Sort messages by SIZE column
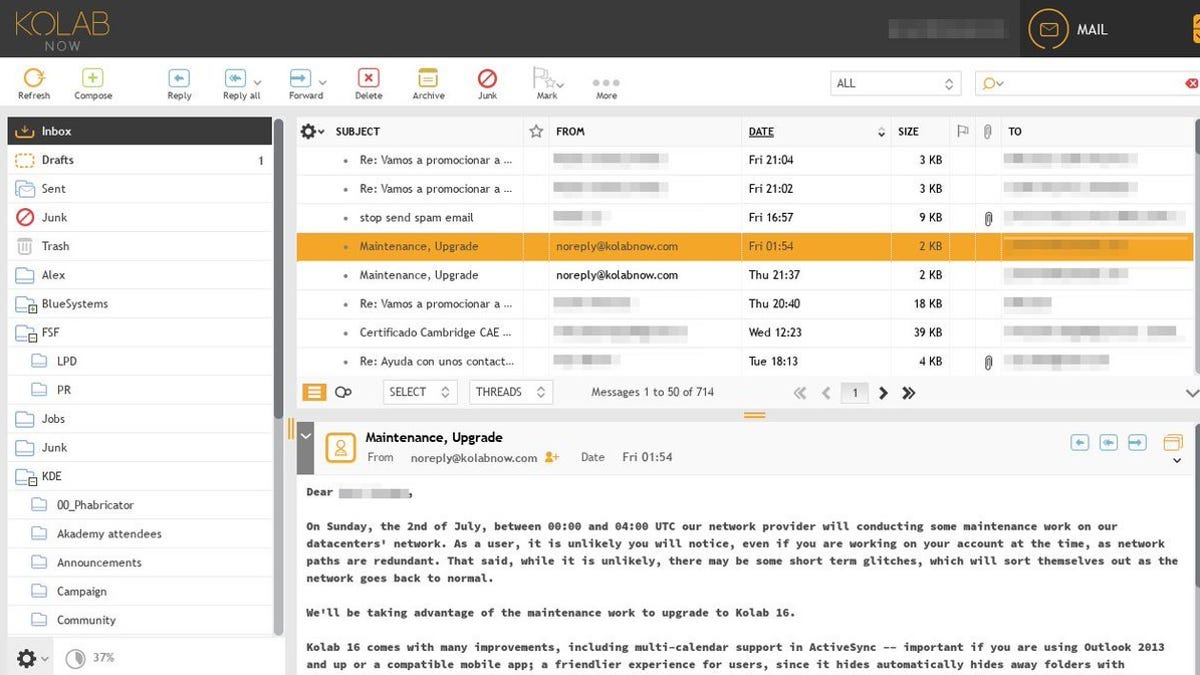 click(908, 131)
